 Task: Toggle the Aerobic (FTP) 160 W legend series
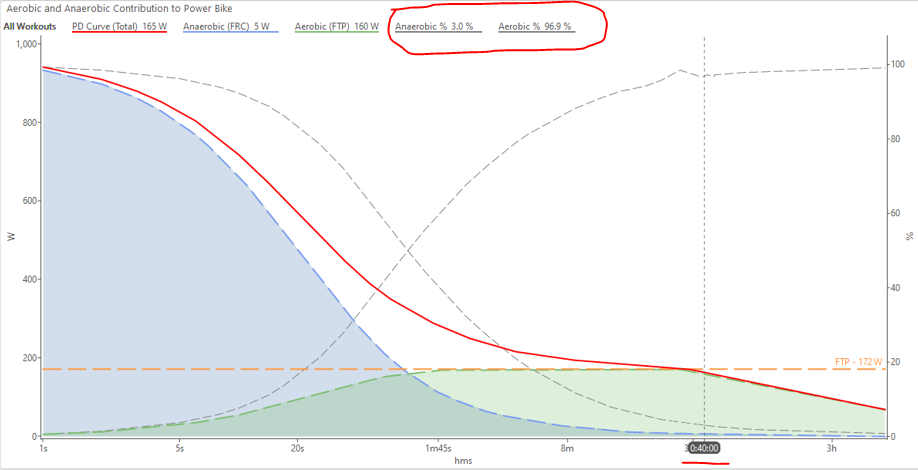point(337,27)
